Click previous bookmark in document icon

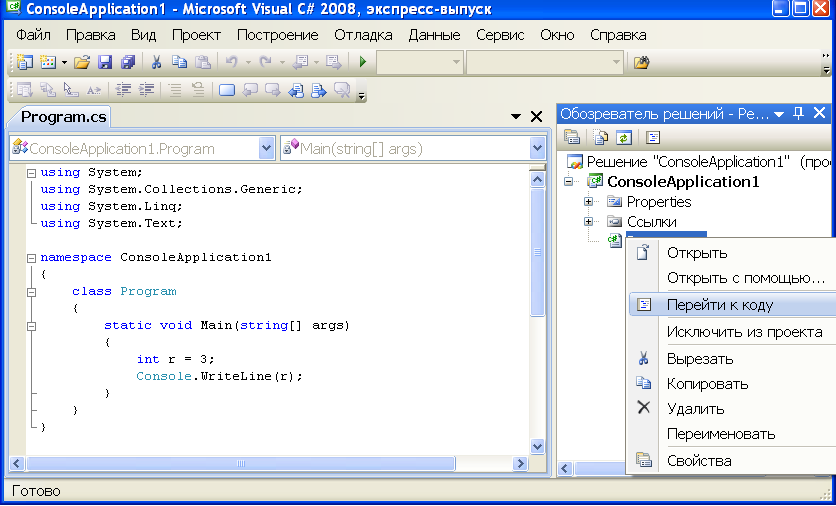click(x=296, y=90)
